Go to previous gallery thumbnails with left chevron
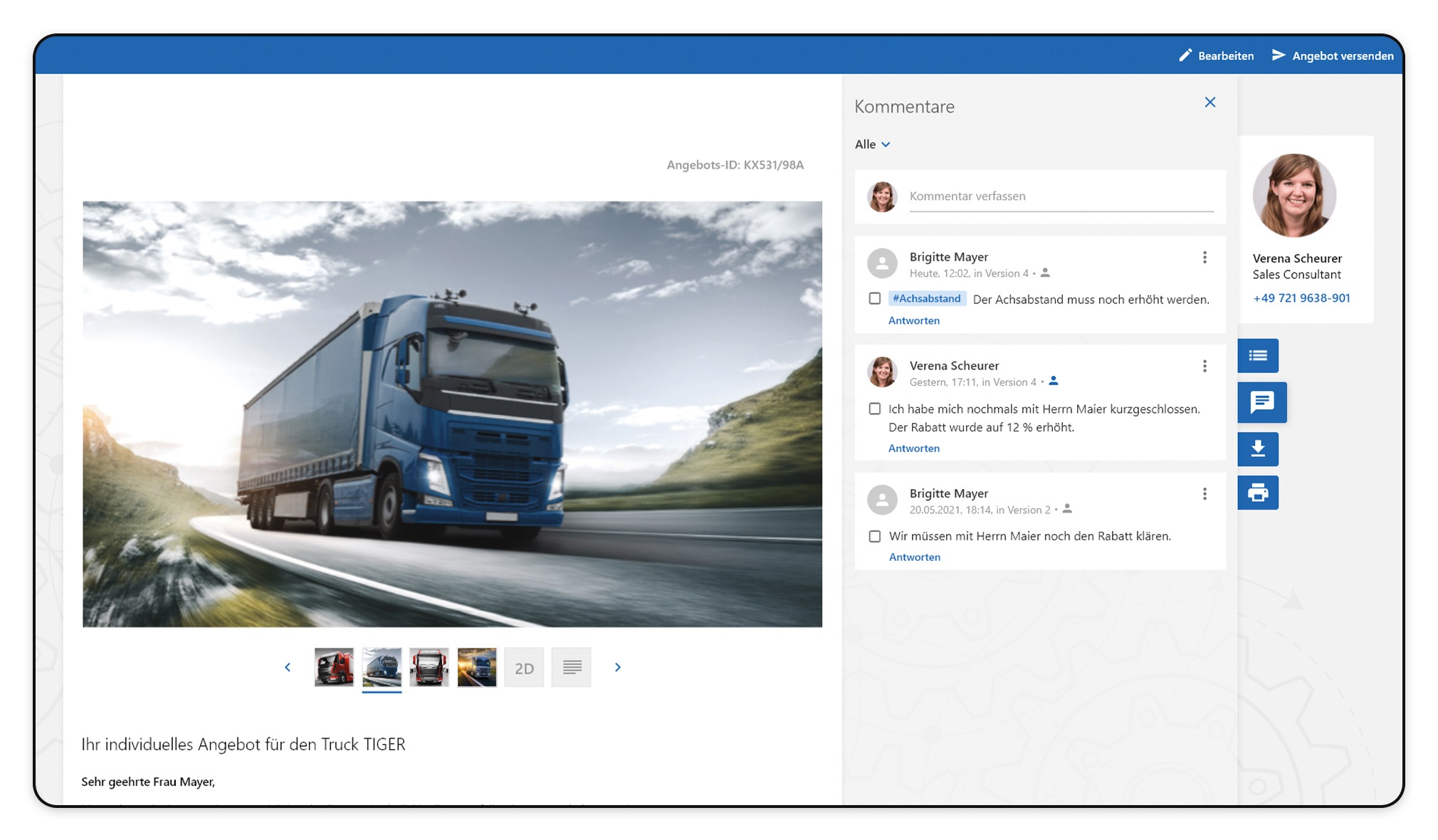The image size is (1438, 840). pos(288,667)
